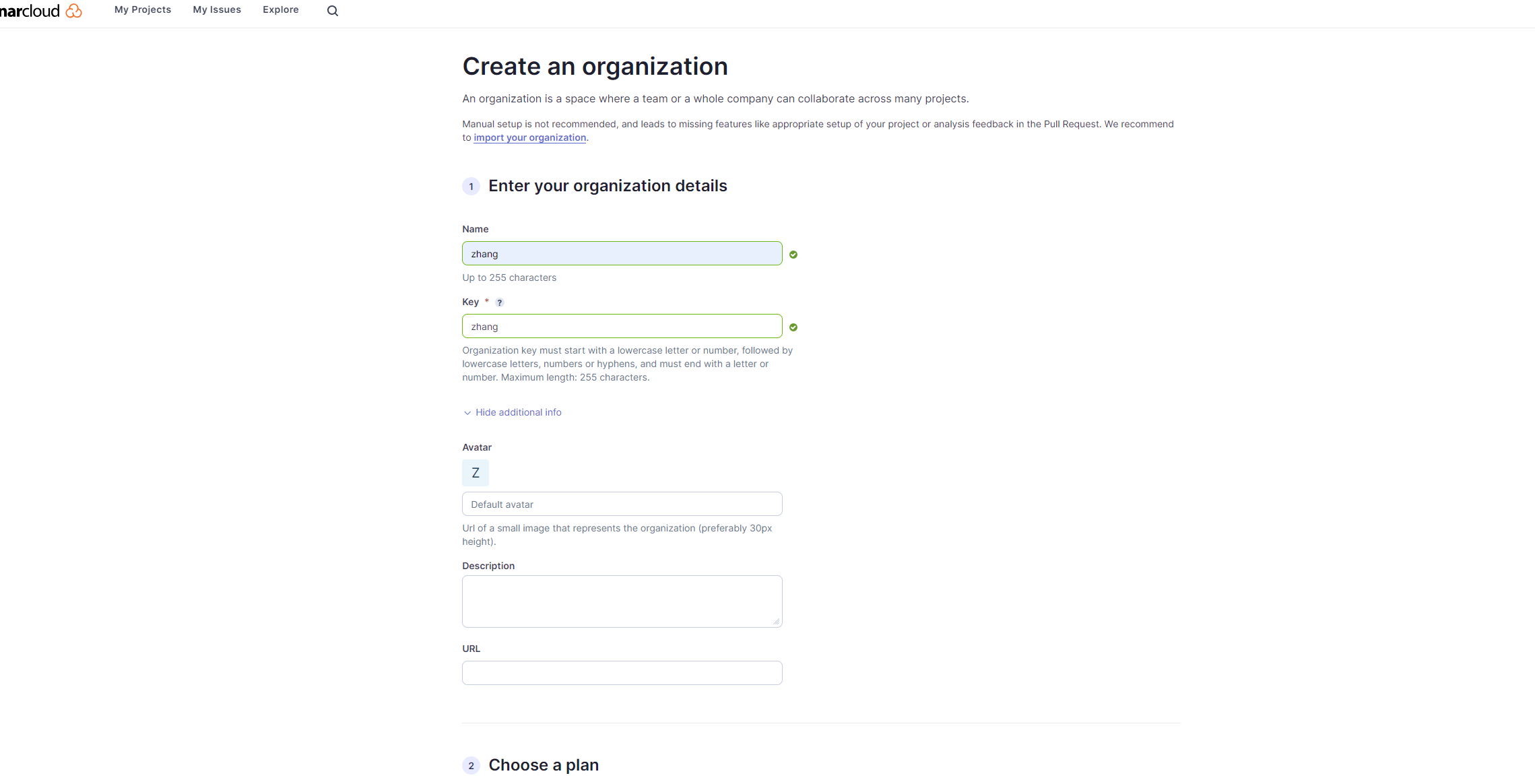Follow the import your organization link
This screenshot has height=784, width=1535.
coord(529,137)
